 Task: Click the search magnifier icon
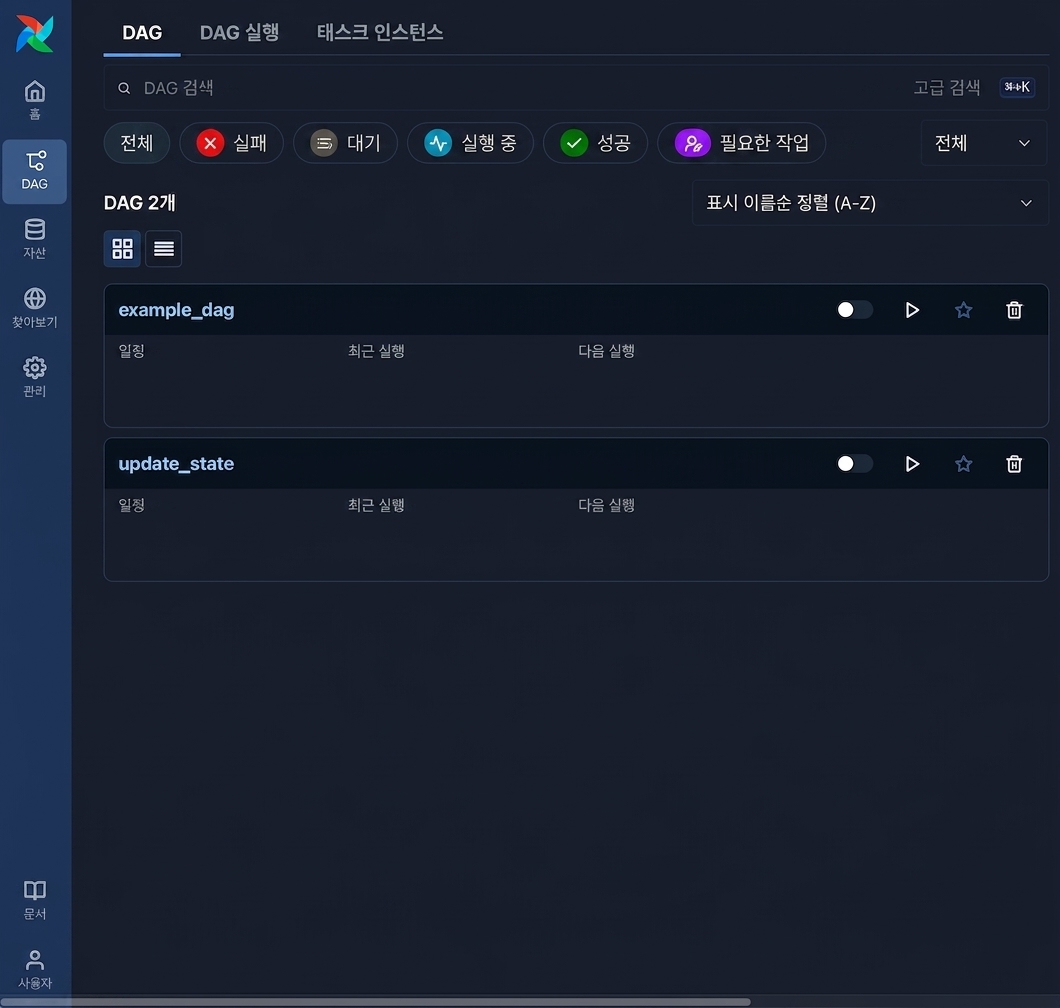tap(124, 88)
